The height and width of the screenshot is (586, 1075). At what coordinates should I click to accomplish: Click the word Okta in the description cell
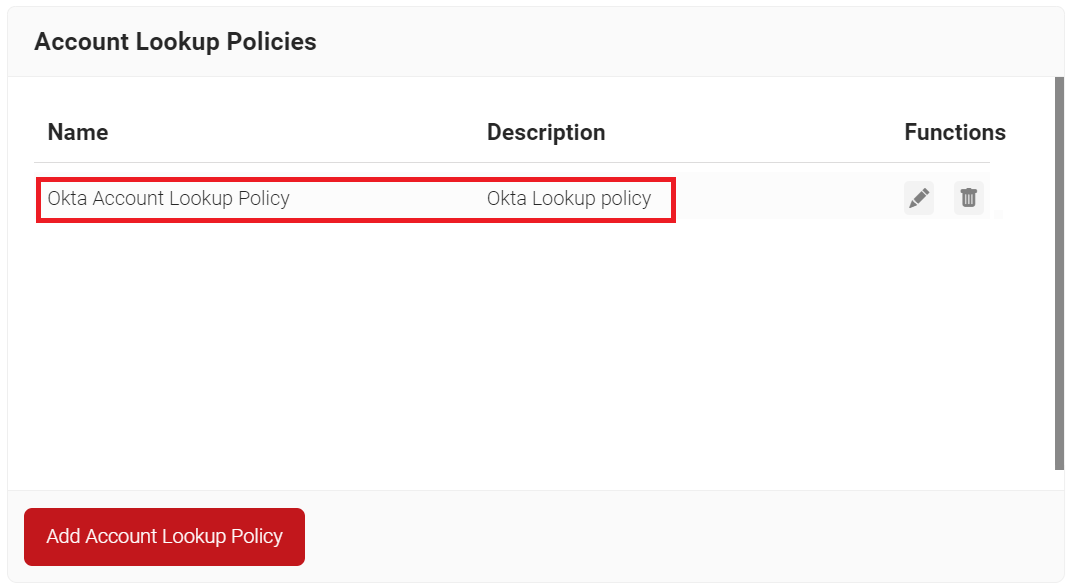pyautogui.click(x=506, y=198)
